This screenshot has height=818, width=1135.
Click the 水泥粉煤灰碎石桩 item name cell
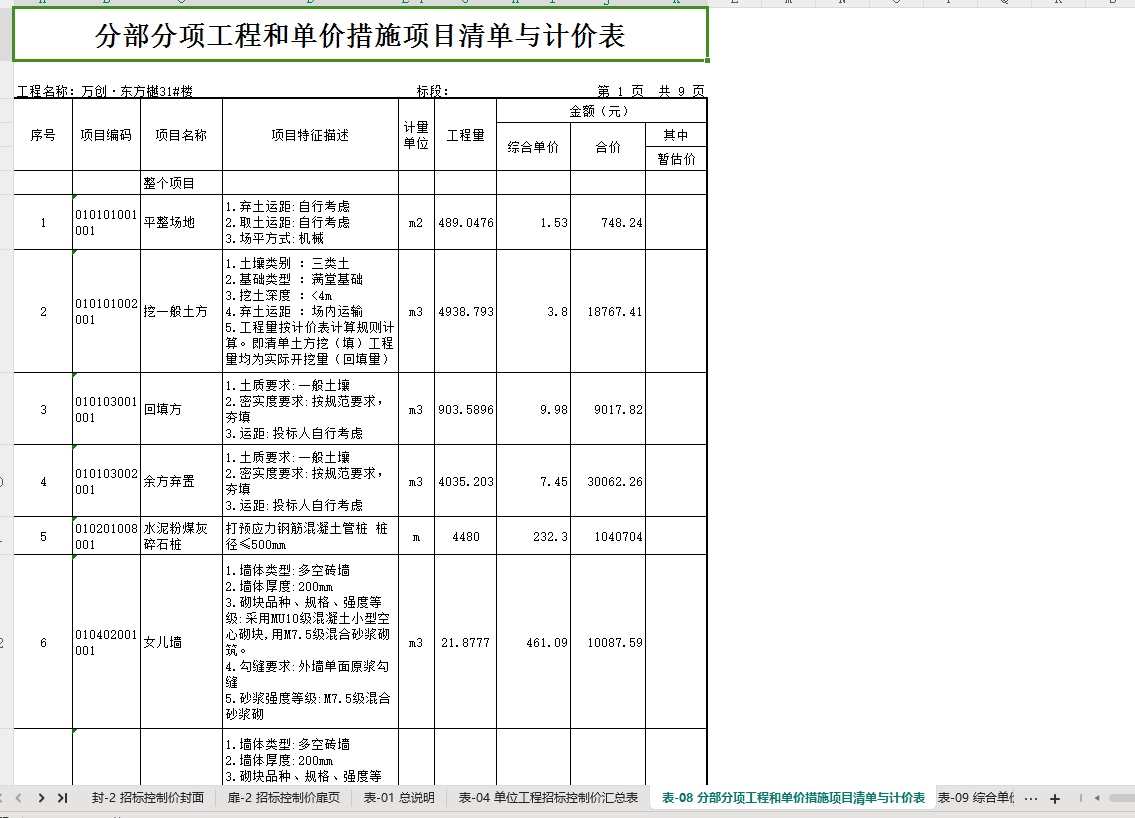(x=182, y=536)
